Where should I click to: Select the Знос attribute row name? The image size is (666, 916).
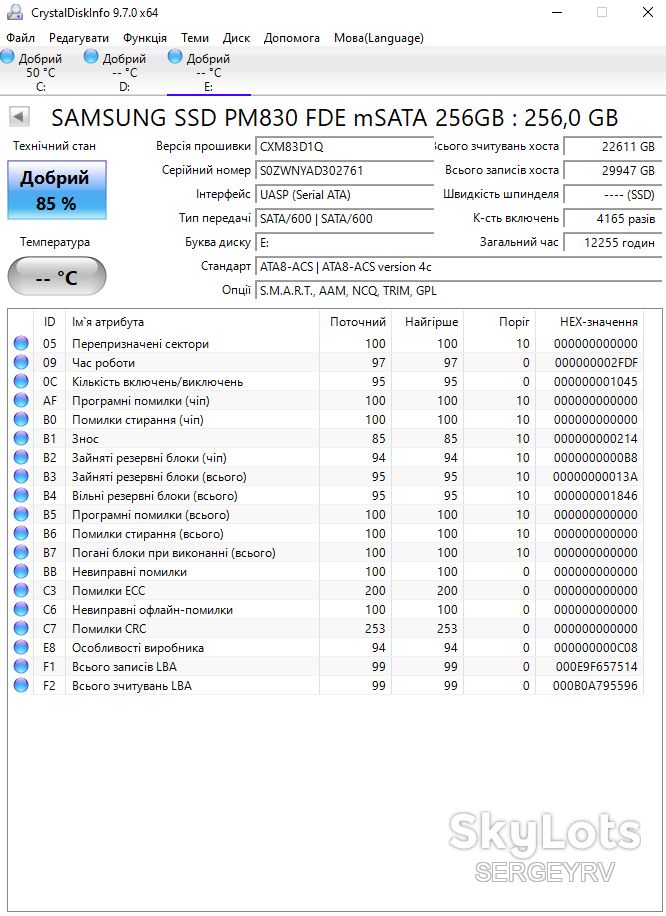point(85,439)
